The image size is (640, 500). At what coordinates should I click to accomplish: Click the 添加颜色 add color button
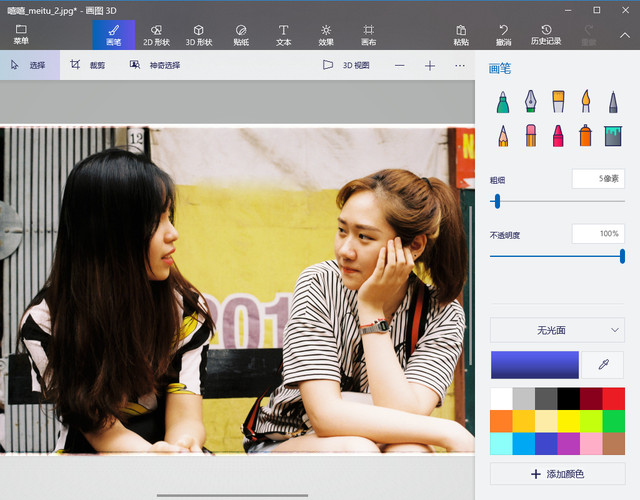557,473
